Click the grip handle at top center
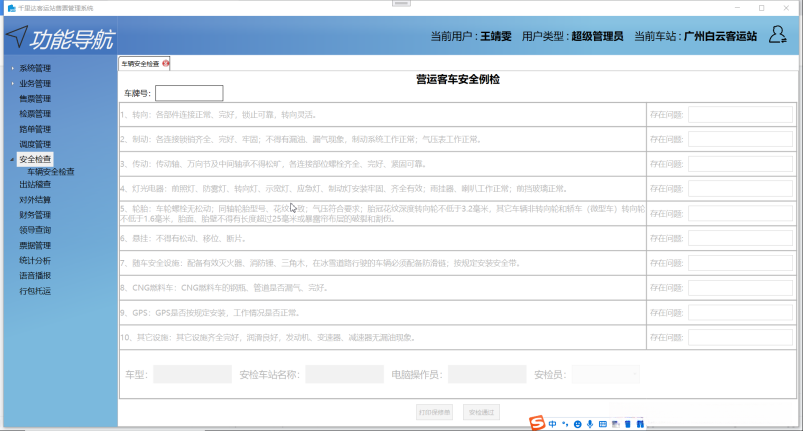803x431 pixels. (x=401, y=3)
